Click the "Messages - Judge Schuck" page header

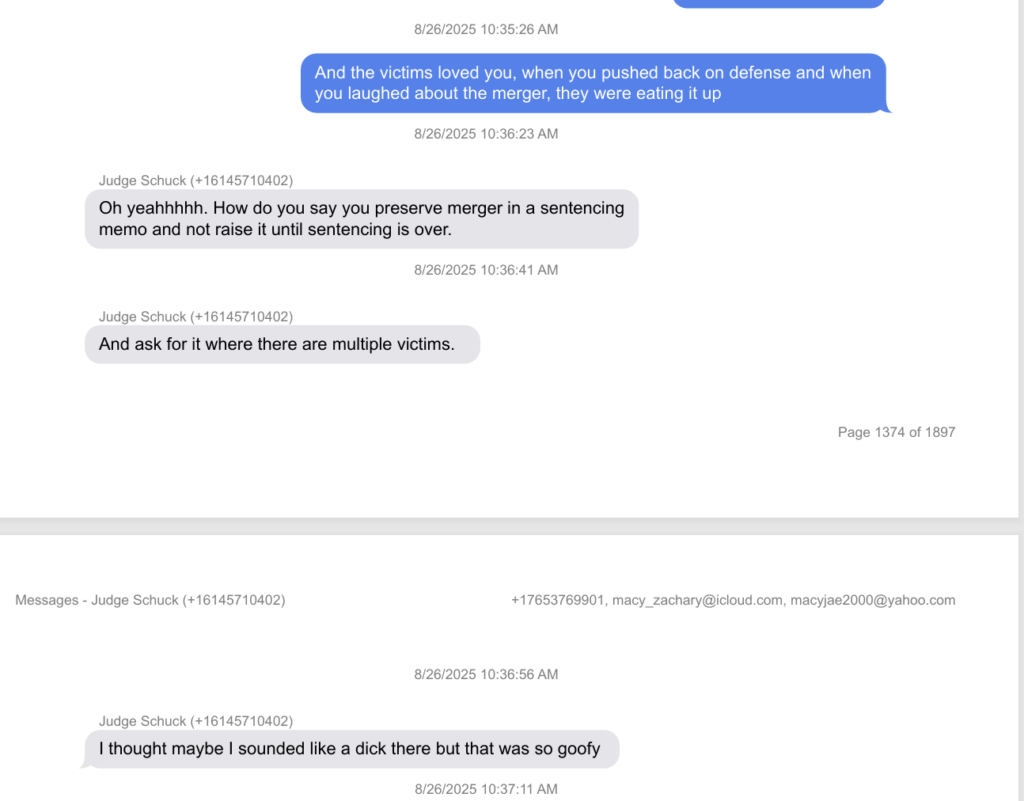[150, 601]
